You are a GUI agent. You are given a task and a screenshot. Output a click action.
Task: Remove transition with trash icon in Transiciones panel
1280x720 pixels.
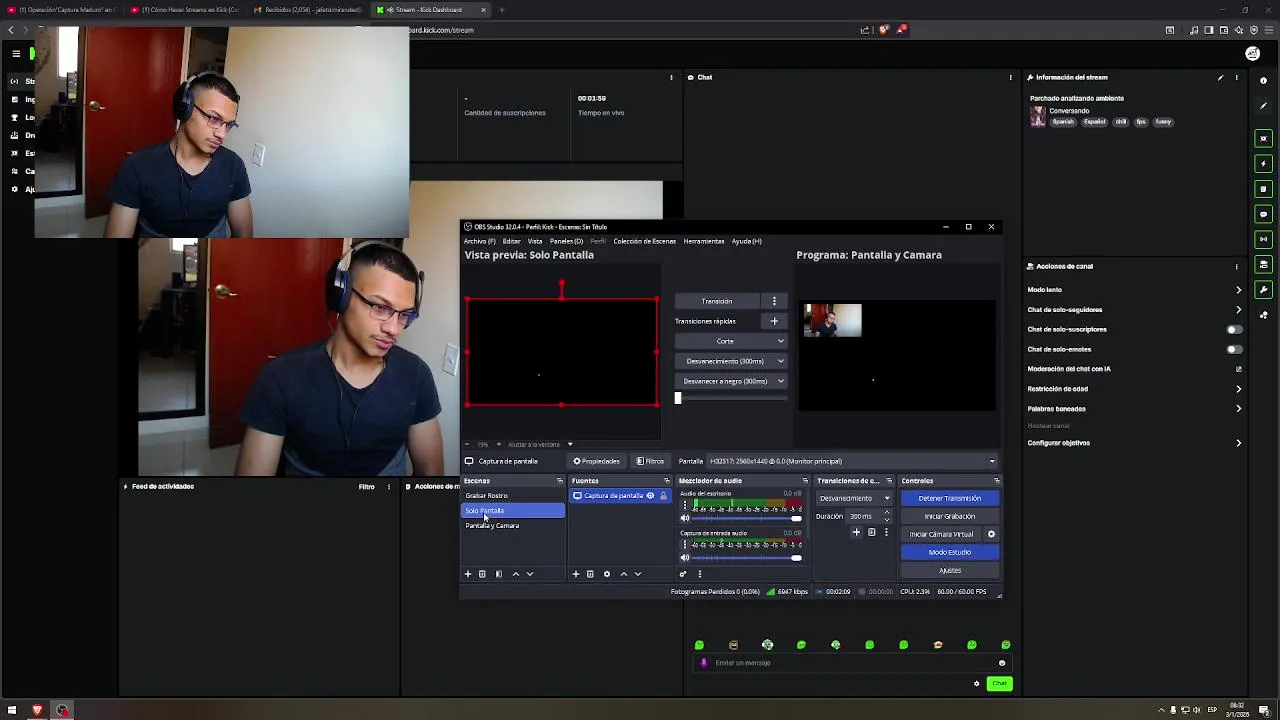tap(871, 533)
